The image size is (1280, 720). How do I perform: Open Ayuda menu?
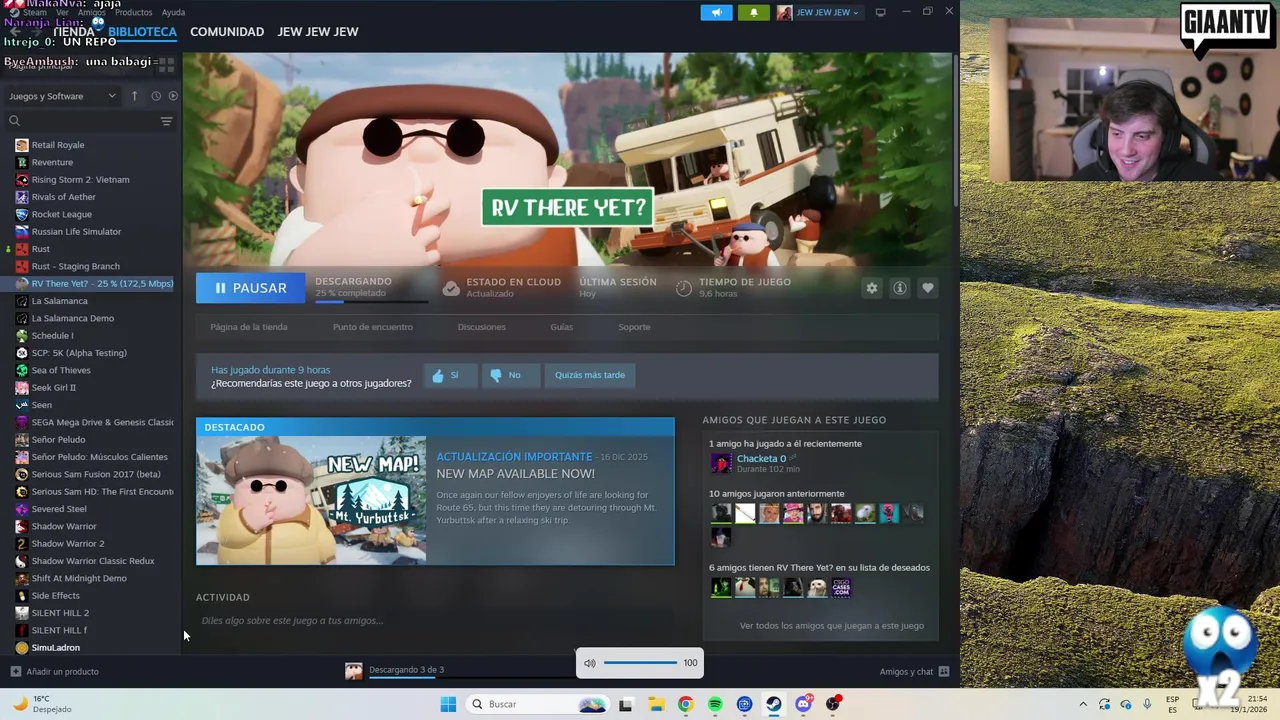coord(173,12)
